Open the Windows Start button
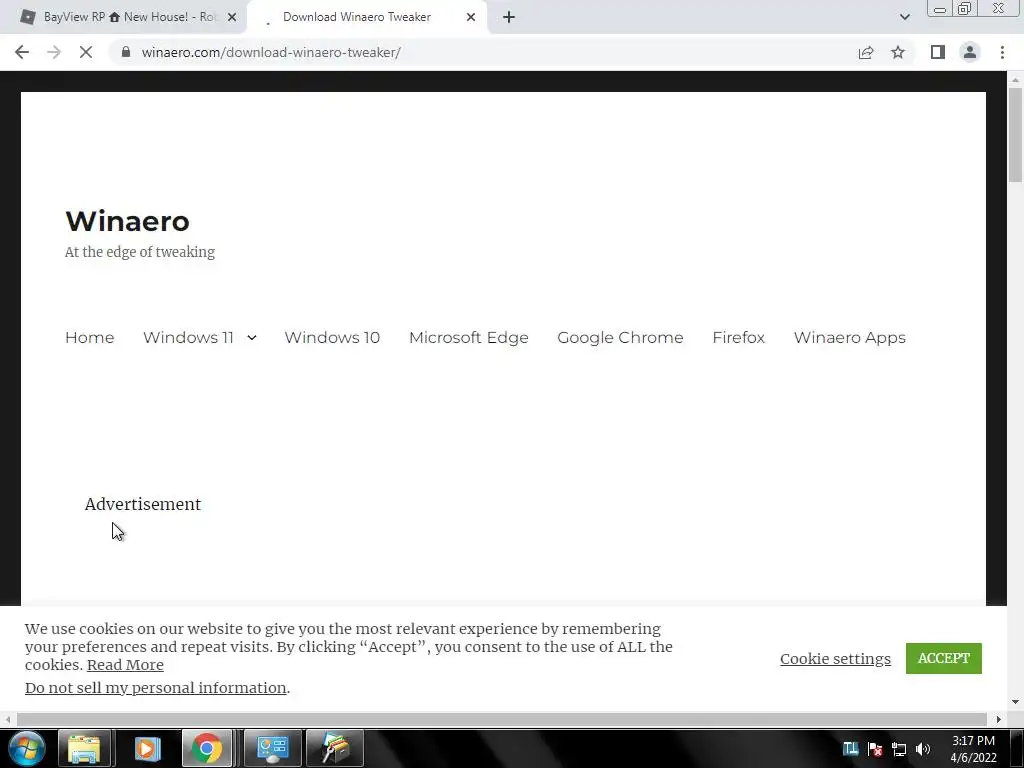Viewport: 1024px width, 768px height. [27, 748]
